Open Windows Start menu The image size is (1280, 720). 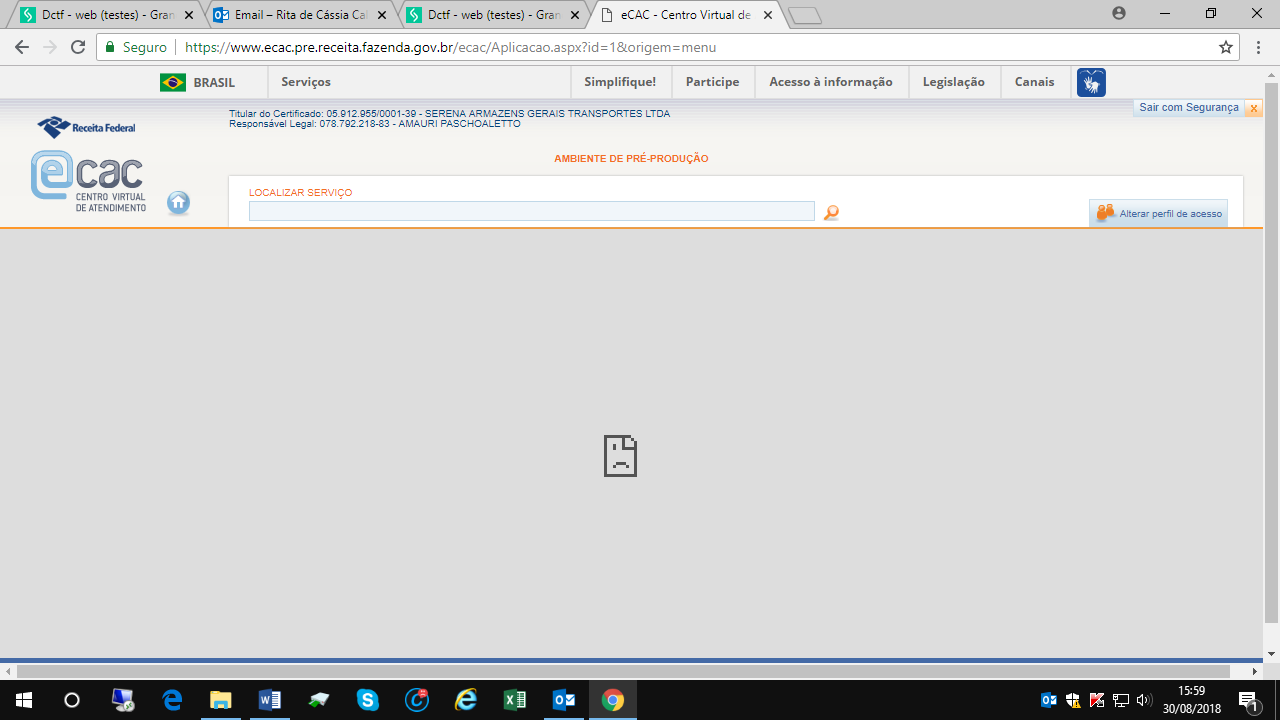click(24, 700)
